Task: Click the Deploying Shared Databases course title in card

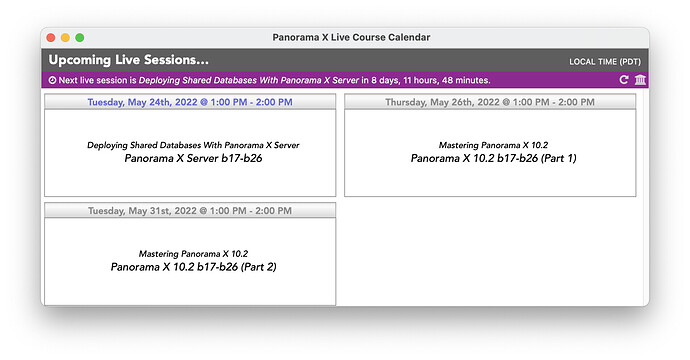Action: point(193,145)
